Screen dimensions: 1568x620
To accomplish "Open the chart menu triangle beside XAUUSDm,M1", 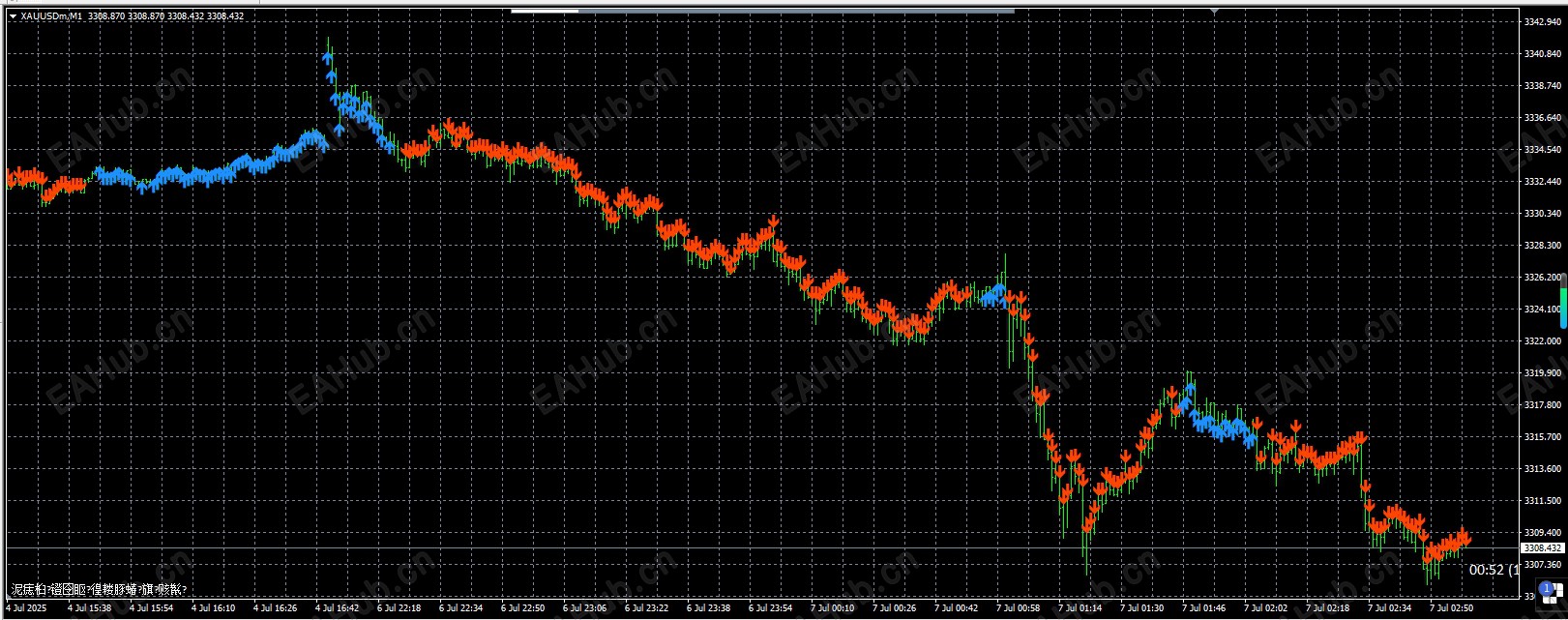I will coord(13,16).
